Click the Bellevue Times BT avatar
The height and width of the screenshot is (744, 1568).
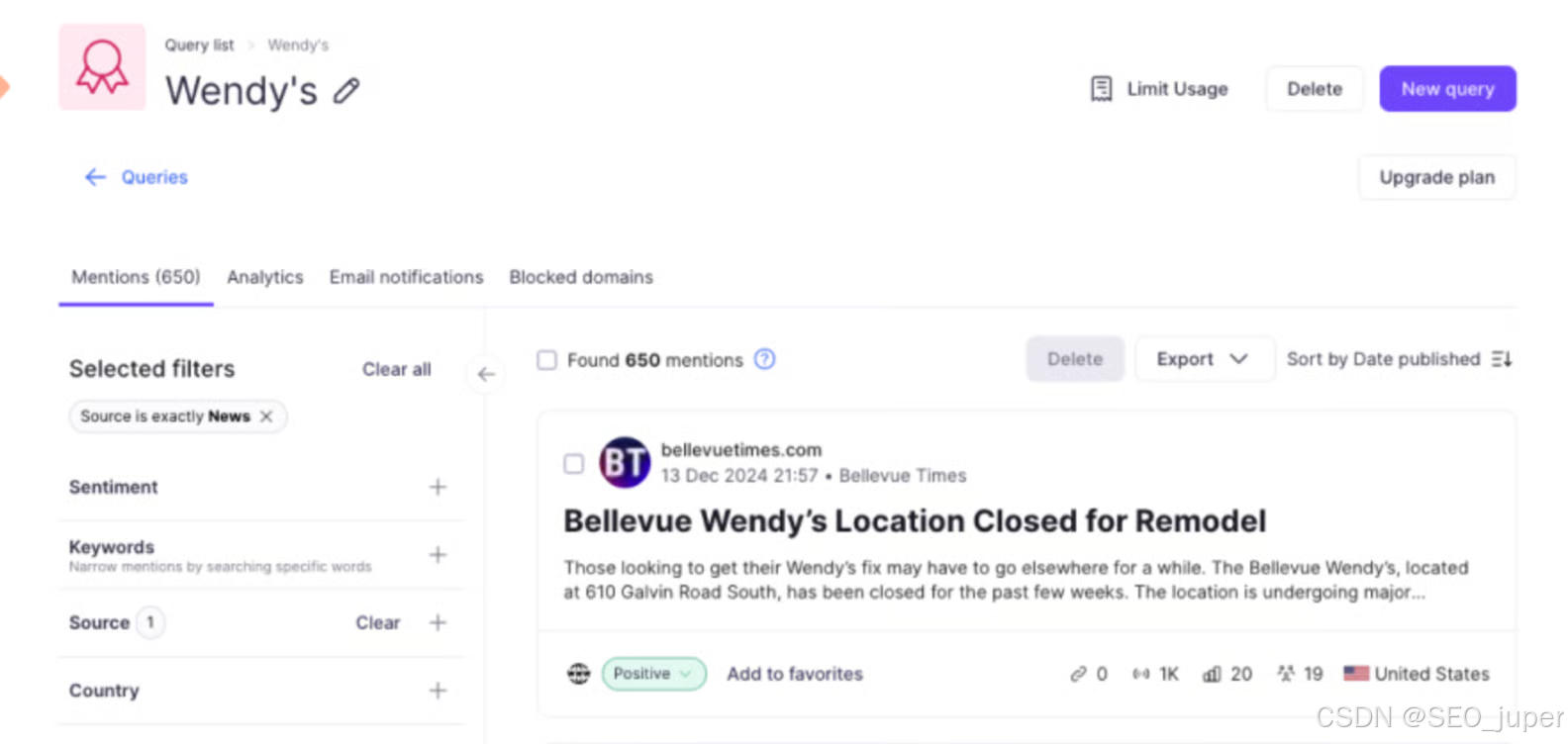625,462
